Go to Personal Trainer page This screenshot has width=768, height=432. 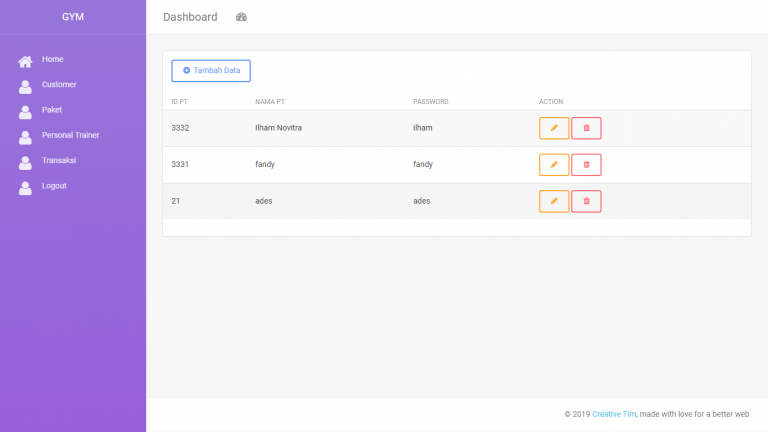(x=70, y=135)
